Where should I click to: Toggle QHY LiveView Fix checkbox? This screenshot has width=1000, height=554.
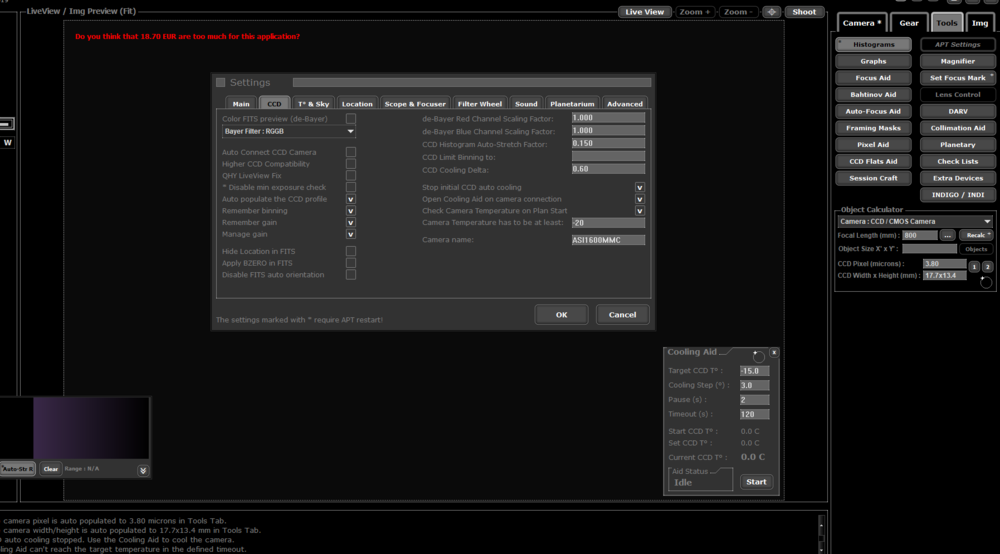(x=351, y=175)
